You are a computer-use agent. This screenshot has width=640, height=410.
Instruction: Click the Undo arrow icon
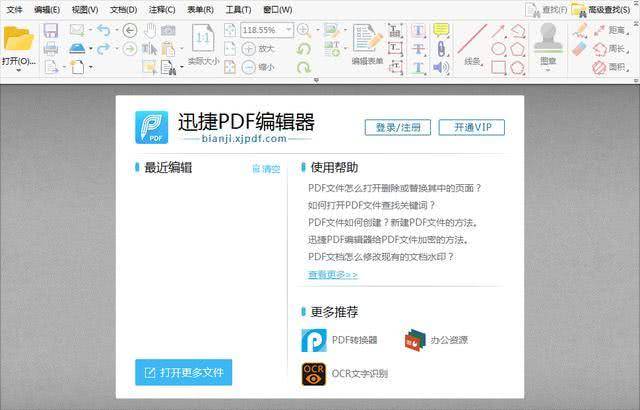tap(103, 30)
